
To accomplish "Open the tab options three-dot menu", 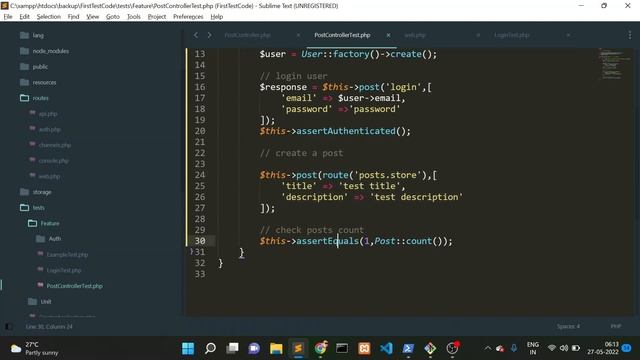I will (630, 35).
